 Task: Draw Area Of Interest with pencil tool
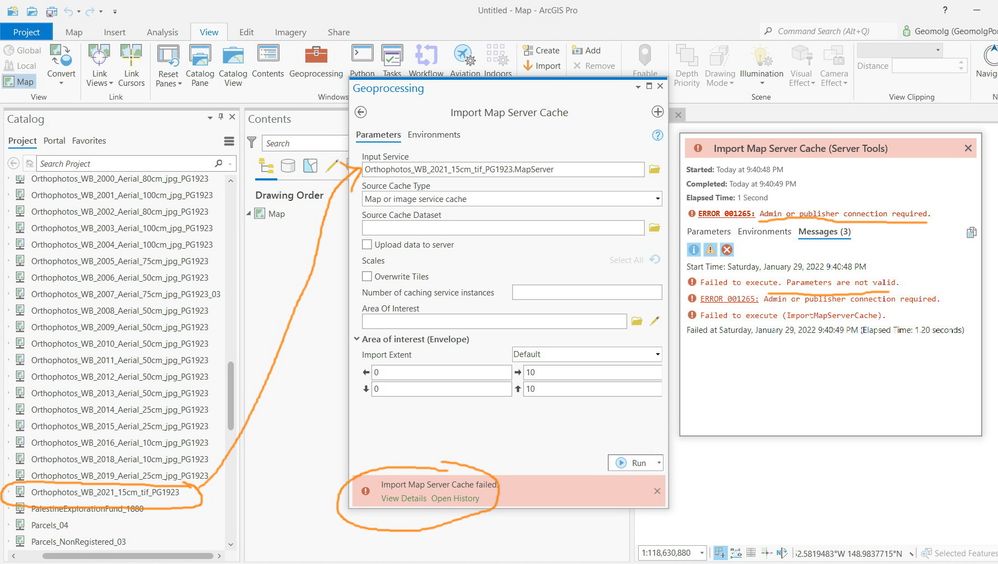click(654, 321)
